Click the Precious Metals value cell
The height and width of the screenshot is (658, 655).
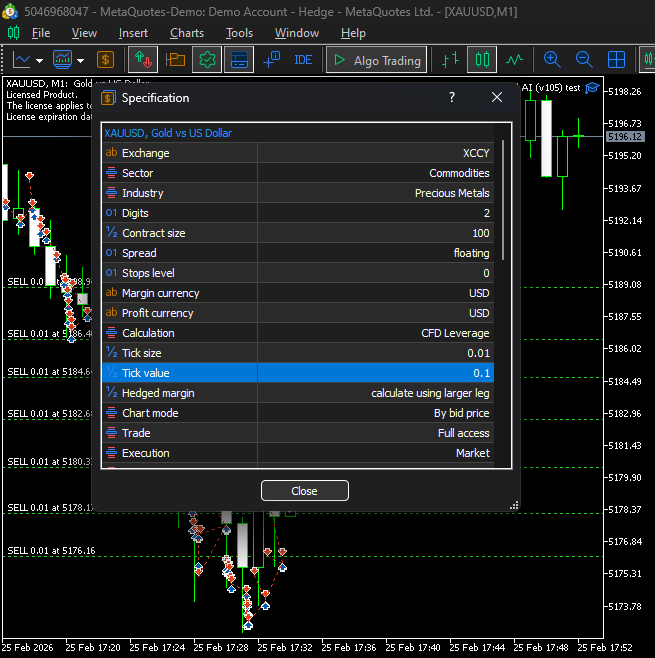(x=376, y=193)
